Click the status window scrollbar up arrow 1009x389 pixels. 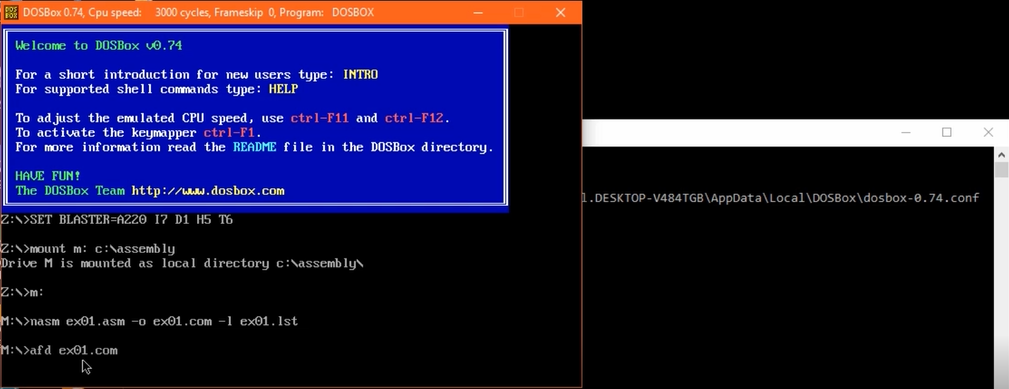click(1001, 154)
